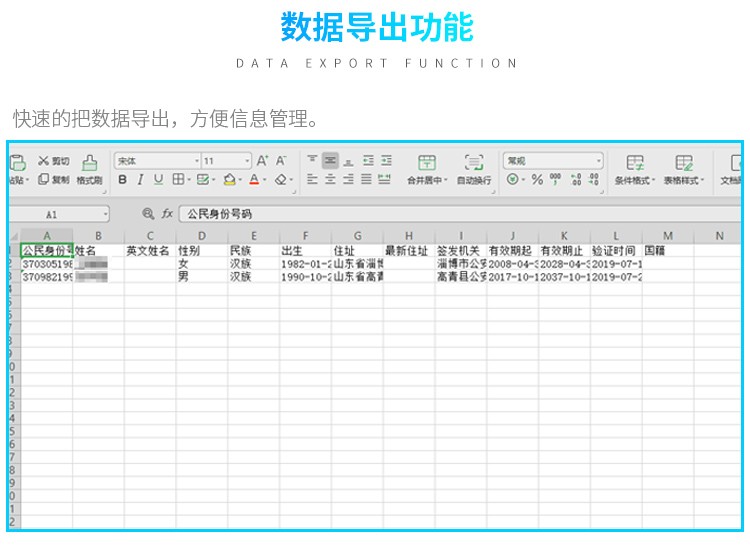
Task: Open the font name dropdown (宋体)
Action: 155,161
